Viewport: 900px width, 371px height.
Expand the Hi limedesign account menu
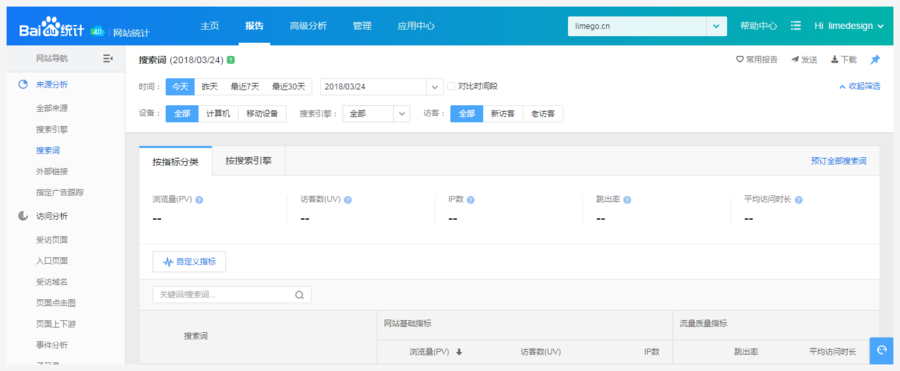(x=848, y=26)
